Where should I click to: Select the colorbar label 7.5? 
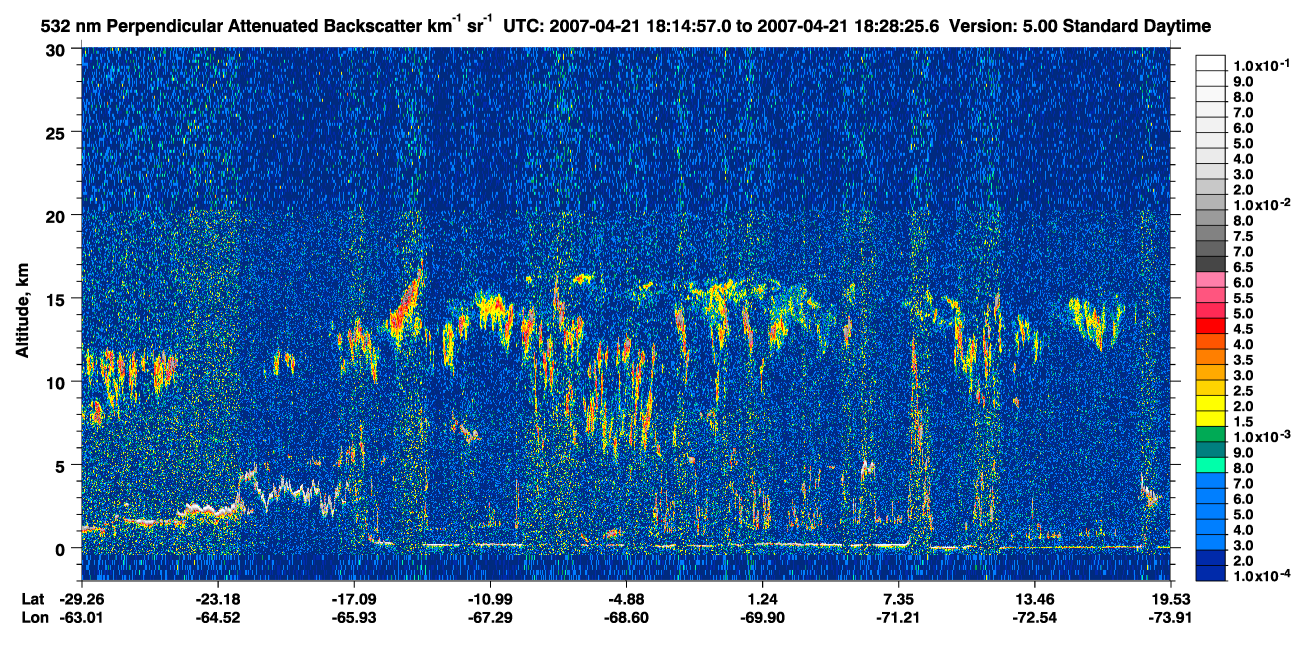coord(1243,234)
